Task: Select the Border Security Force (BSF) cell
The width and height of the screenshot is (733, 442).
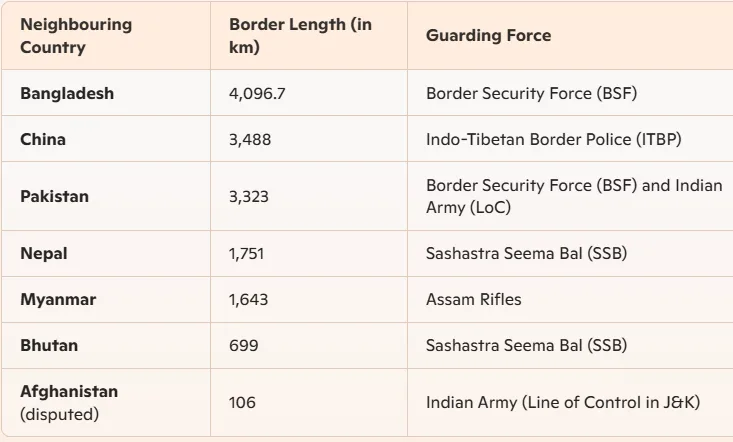Action: click(x=531, y=94)
